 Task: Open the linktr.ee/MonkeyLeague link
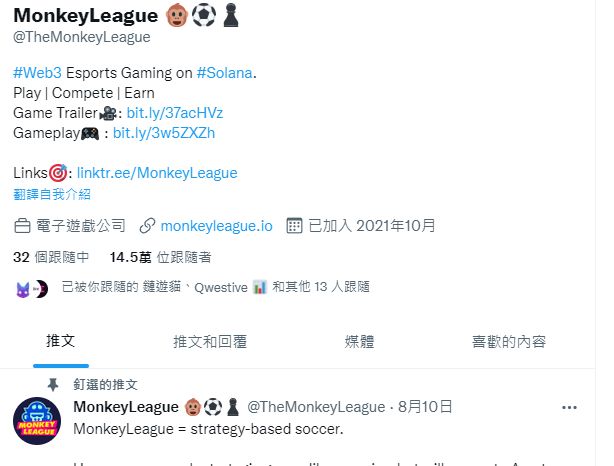coord(157,173)
